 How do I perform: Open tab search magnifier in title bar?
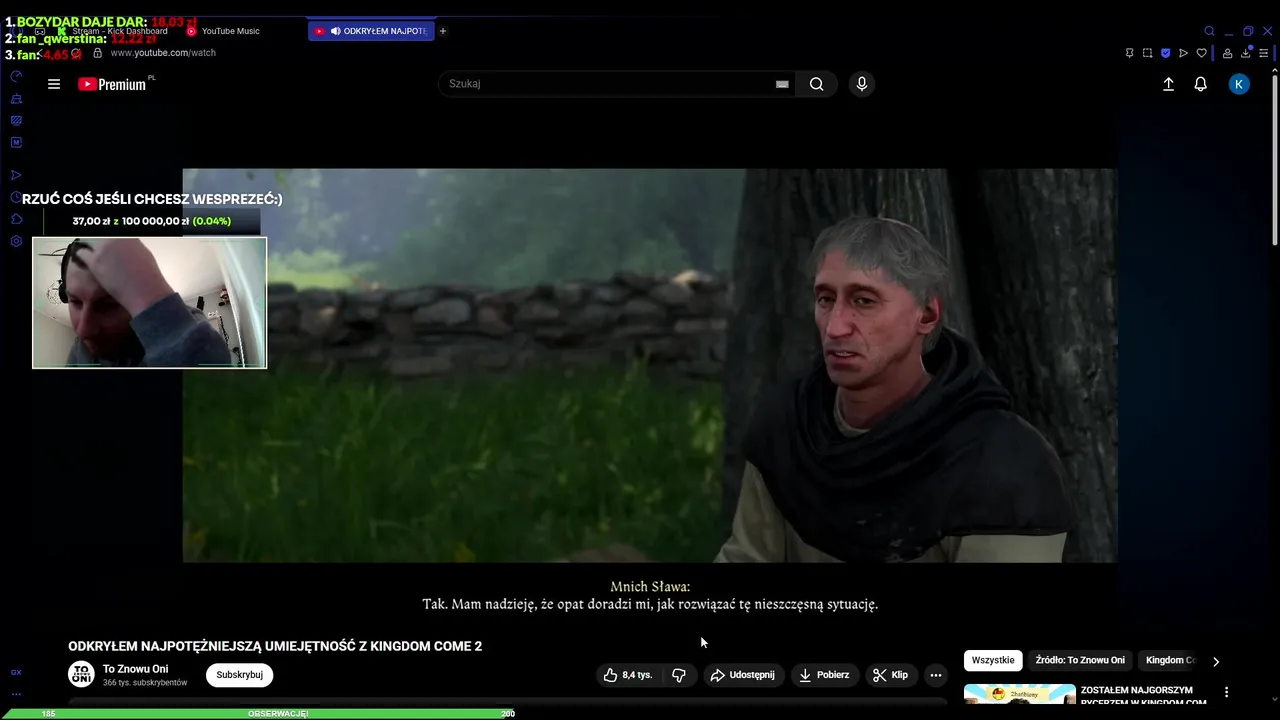tap(1209, 31)
